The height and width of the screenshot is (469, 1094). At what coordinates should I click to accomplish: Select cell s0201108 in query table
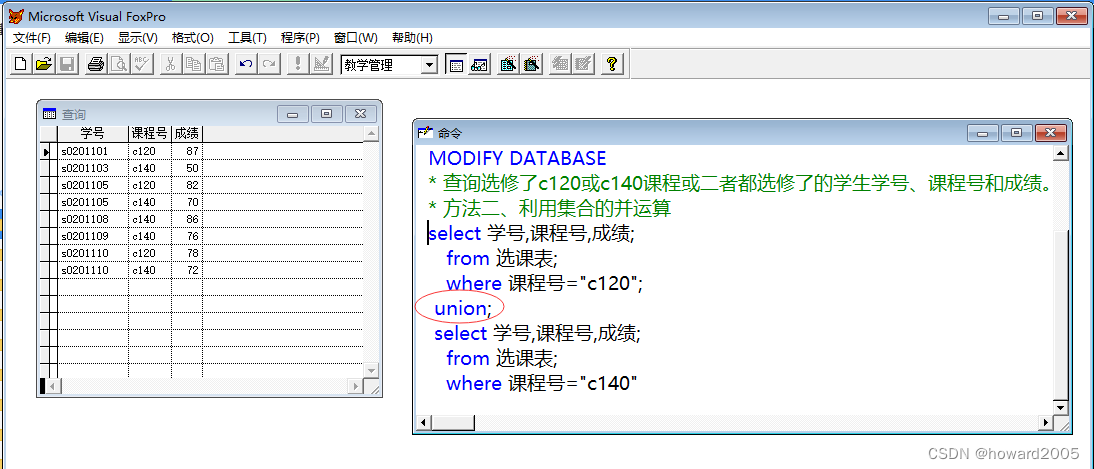pyautogui.click(x=93, y=219)
